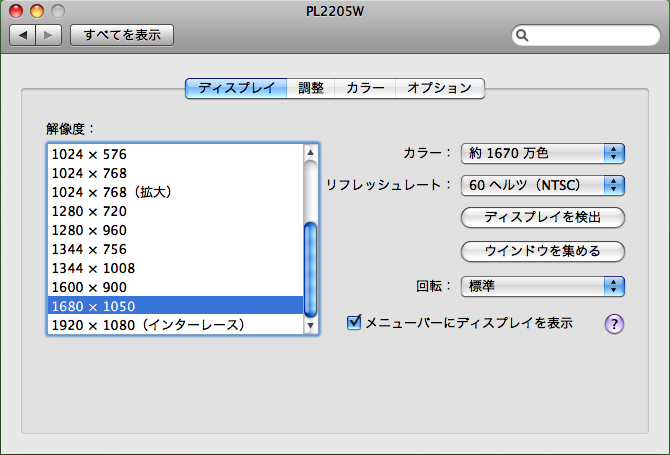The height and width of the screenshot is (455, 670).
Task: Click the resolution list scroll down arrow
Action: [x=311, y=326]
